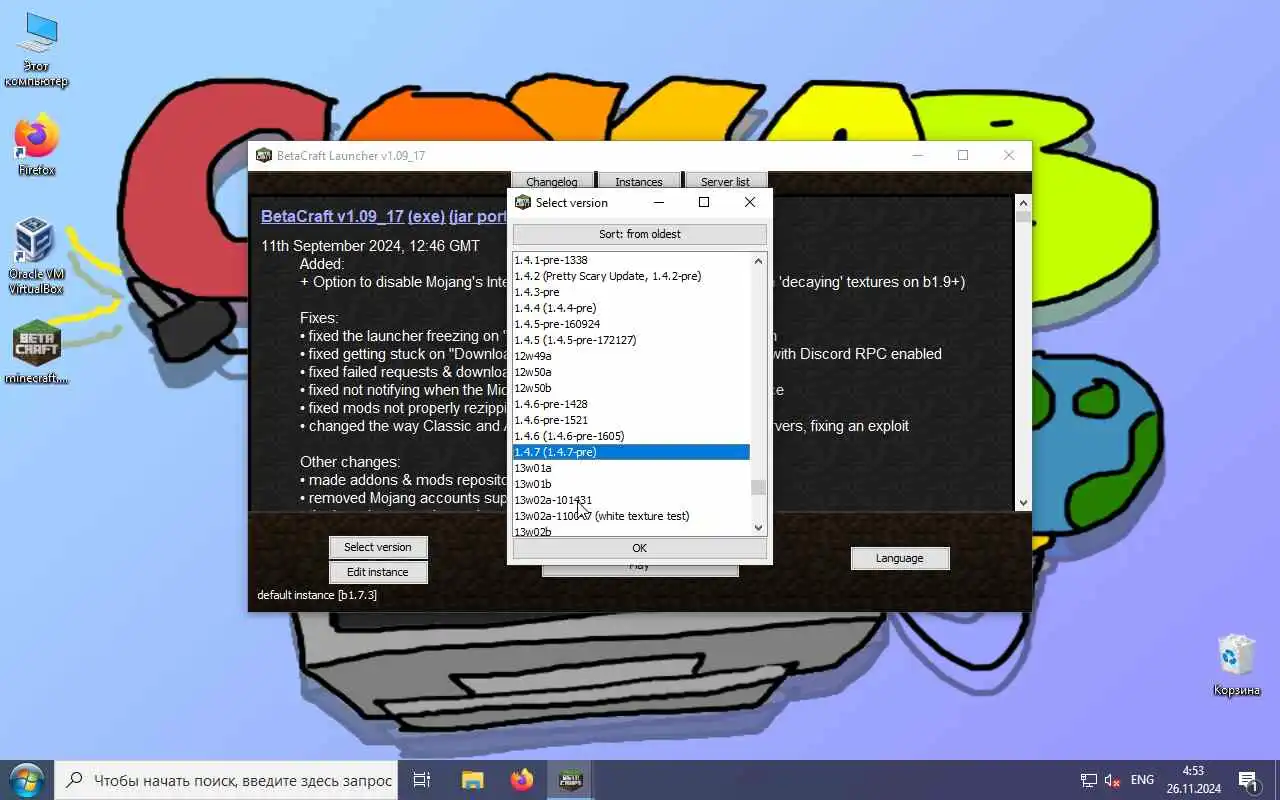The height and width of the screenshot is (800, 1280).
Task: Open the BetaCraft minecraft desktop icon
Action: point(36,352)
